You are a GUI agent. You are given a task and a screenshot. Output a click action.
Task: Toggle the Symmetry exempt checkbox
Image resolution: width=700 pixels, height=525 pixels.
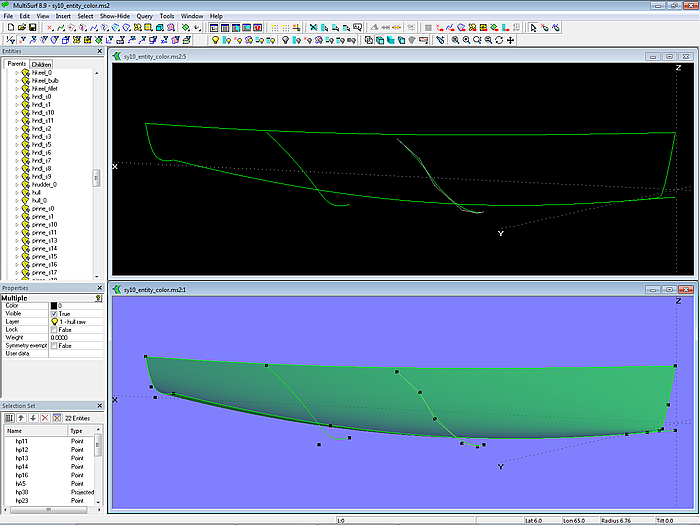point(54,345)
